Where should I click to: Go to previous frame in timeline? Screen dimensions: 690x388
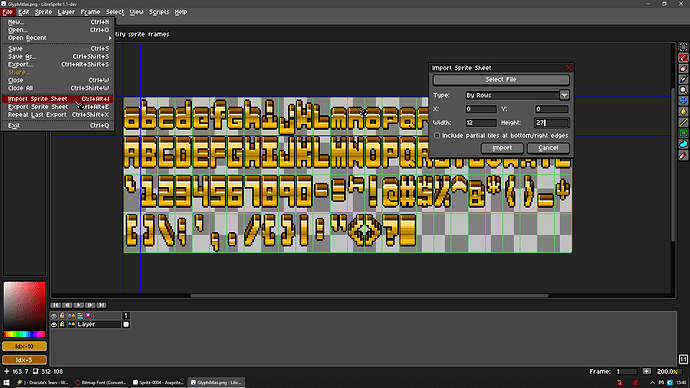[x=67, y=305]
